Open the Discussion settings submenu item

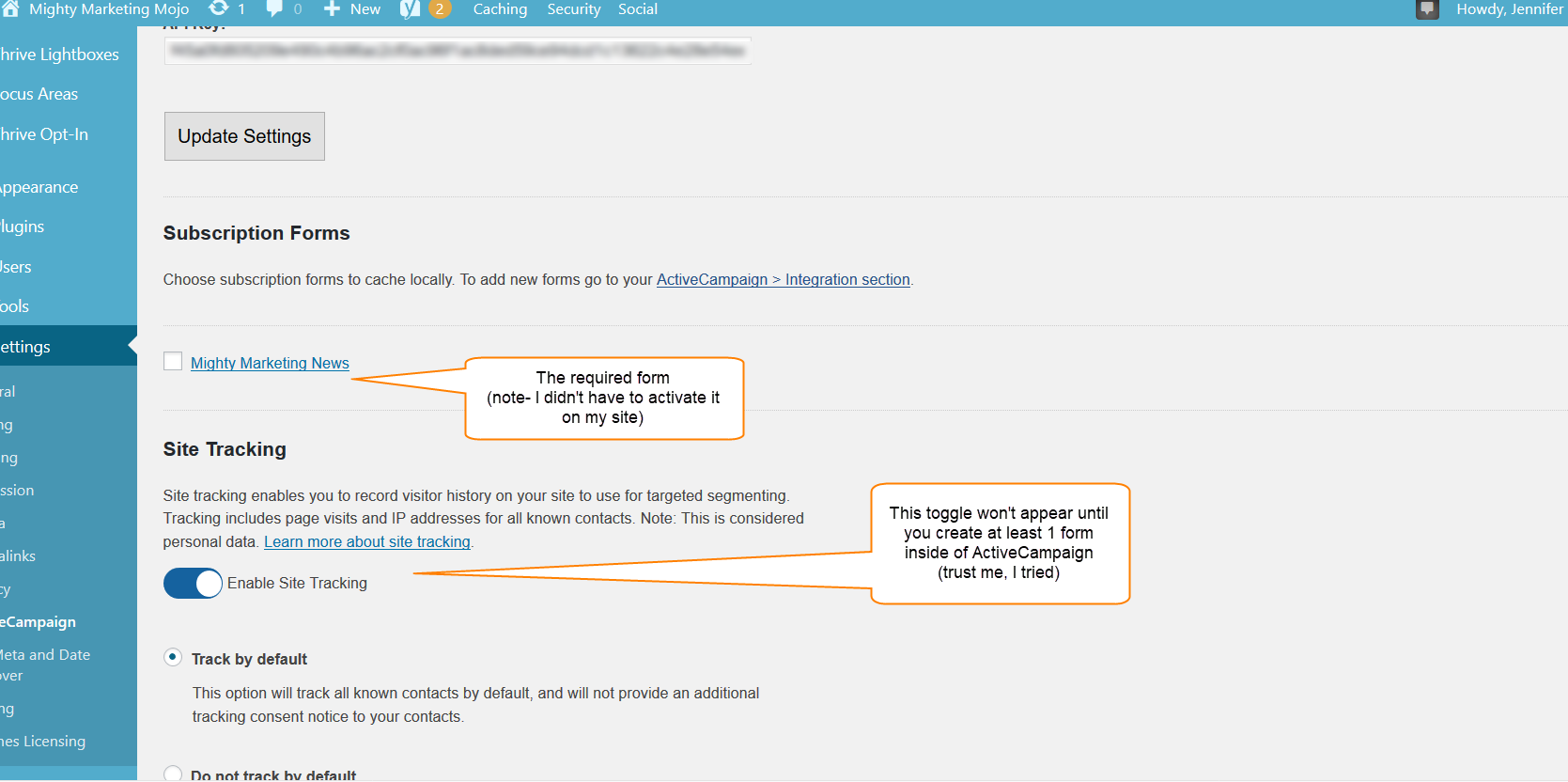click(17, 491)
